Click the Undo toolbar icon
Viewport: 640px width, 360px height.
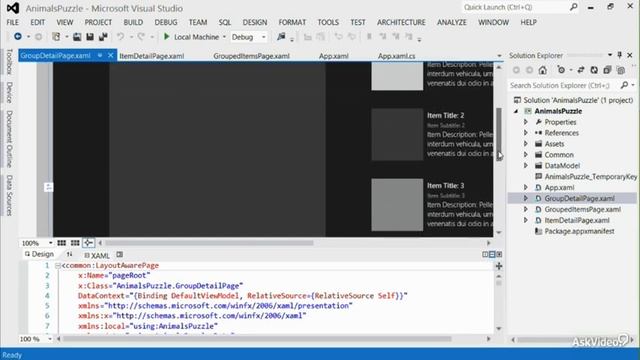pos(120,37)
